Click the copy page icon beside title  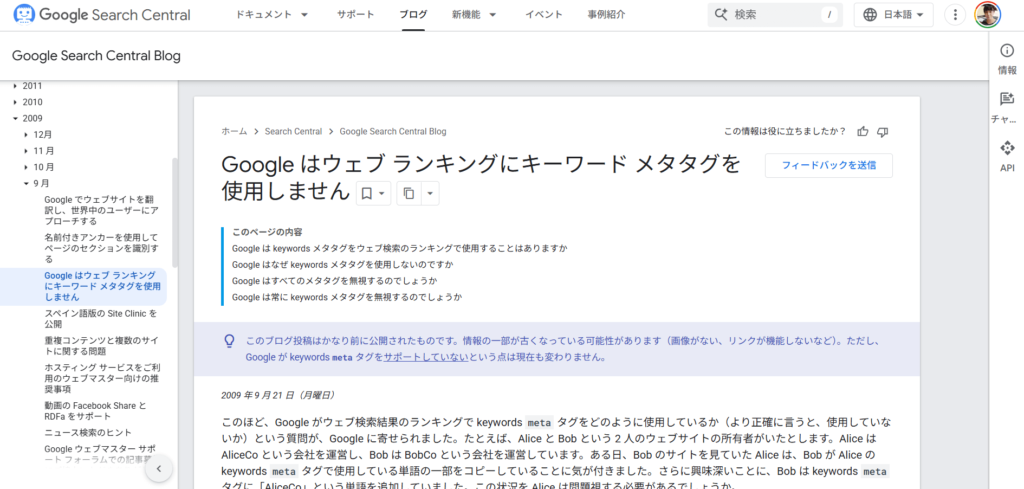coord(408,193)
